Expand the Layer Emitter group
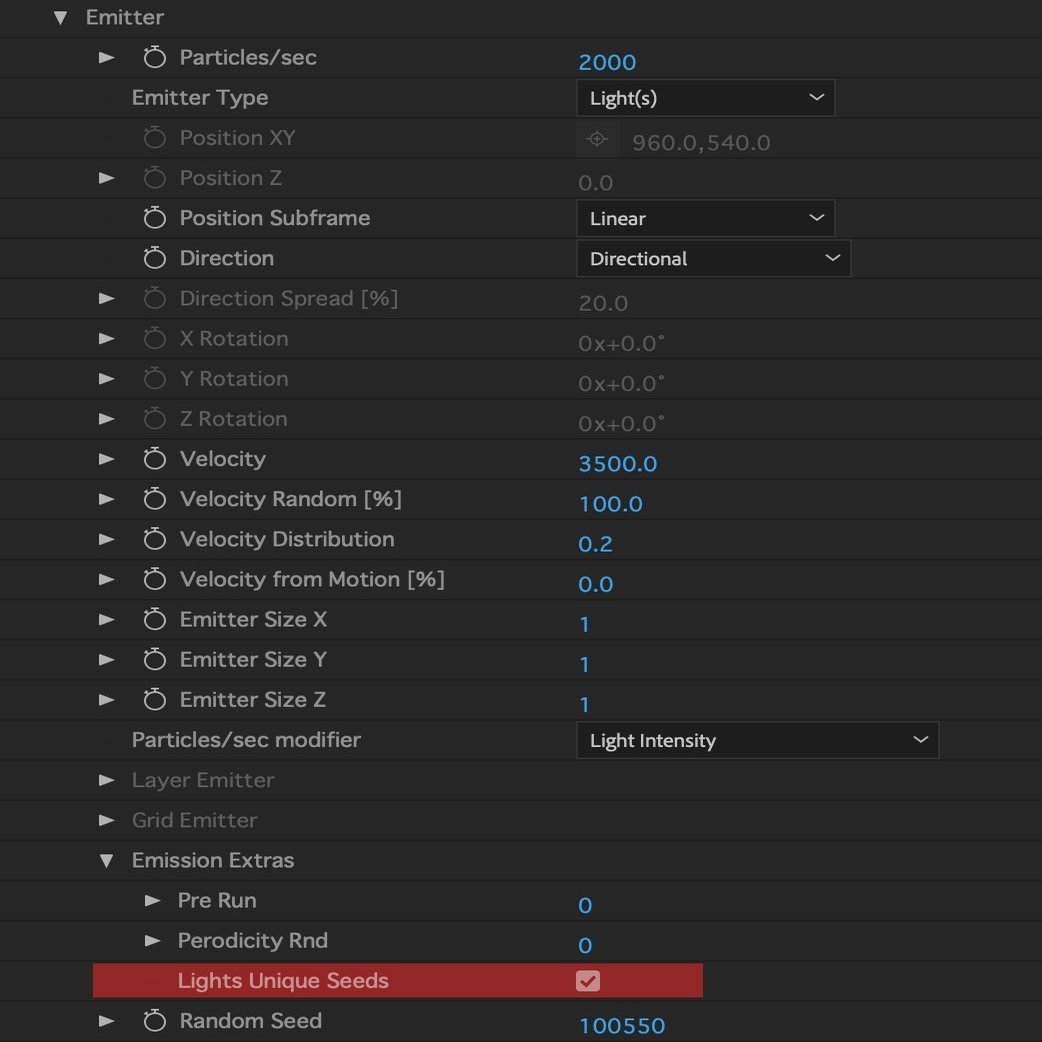 coord(106,780)
